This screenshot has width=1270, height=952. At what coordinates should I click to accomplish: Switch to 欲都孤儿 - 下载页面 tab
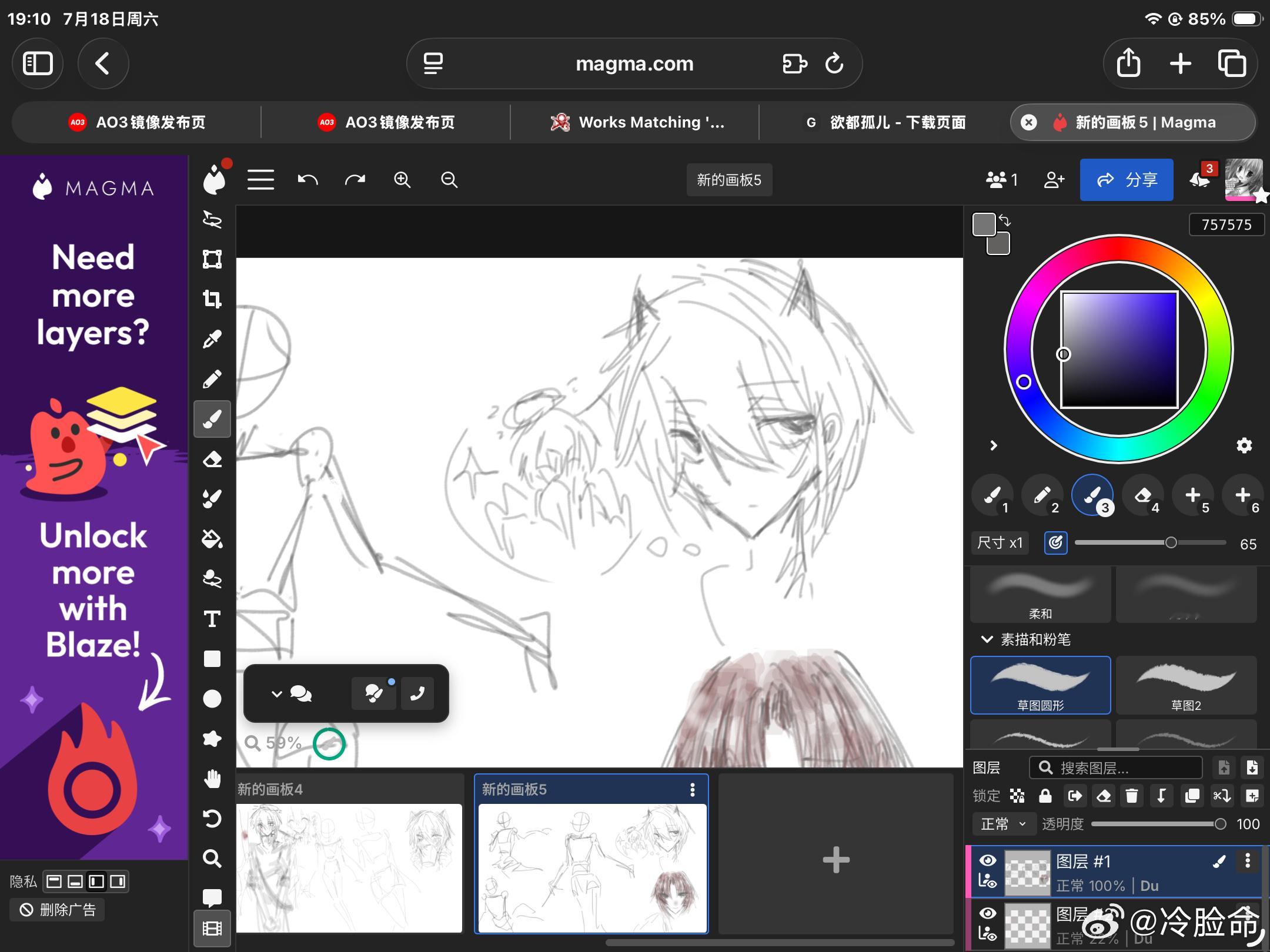click(884, 122)
